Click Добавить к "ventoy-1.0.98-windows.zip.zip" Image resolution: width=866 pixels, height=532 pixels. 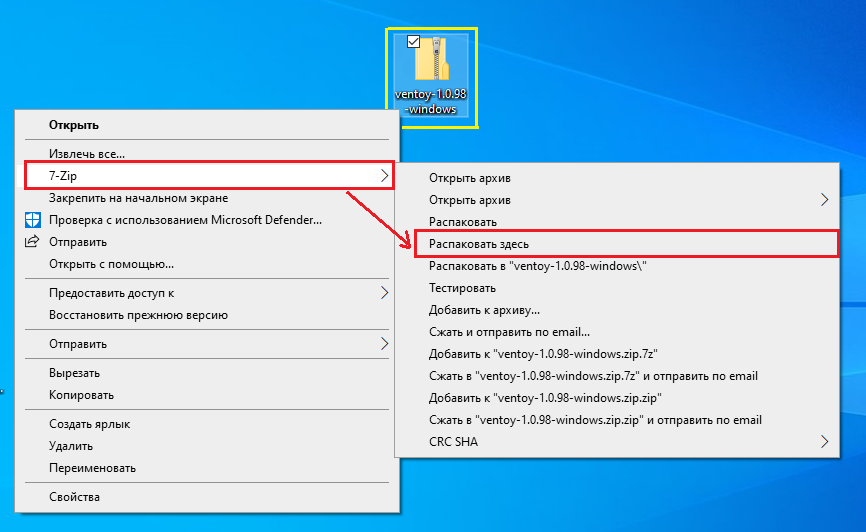(617, 398)
